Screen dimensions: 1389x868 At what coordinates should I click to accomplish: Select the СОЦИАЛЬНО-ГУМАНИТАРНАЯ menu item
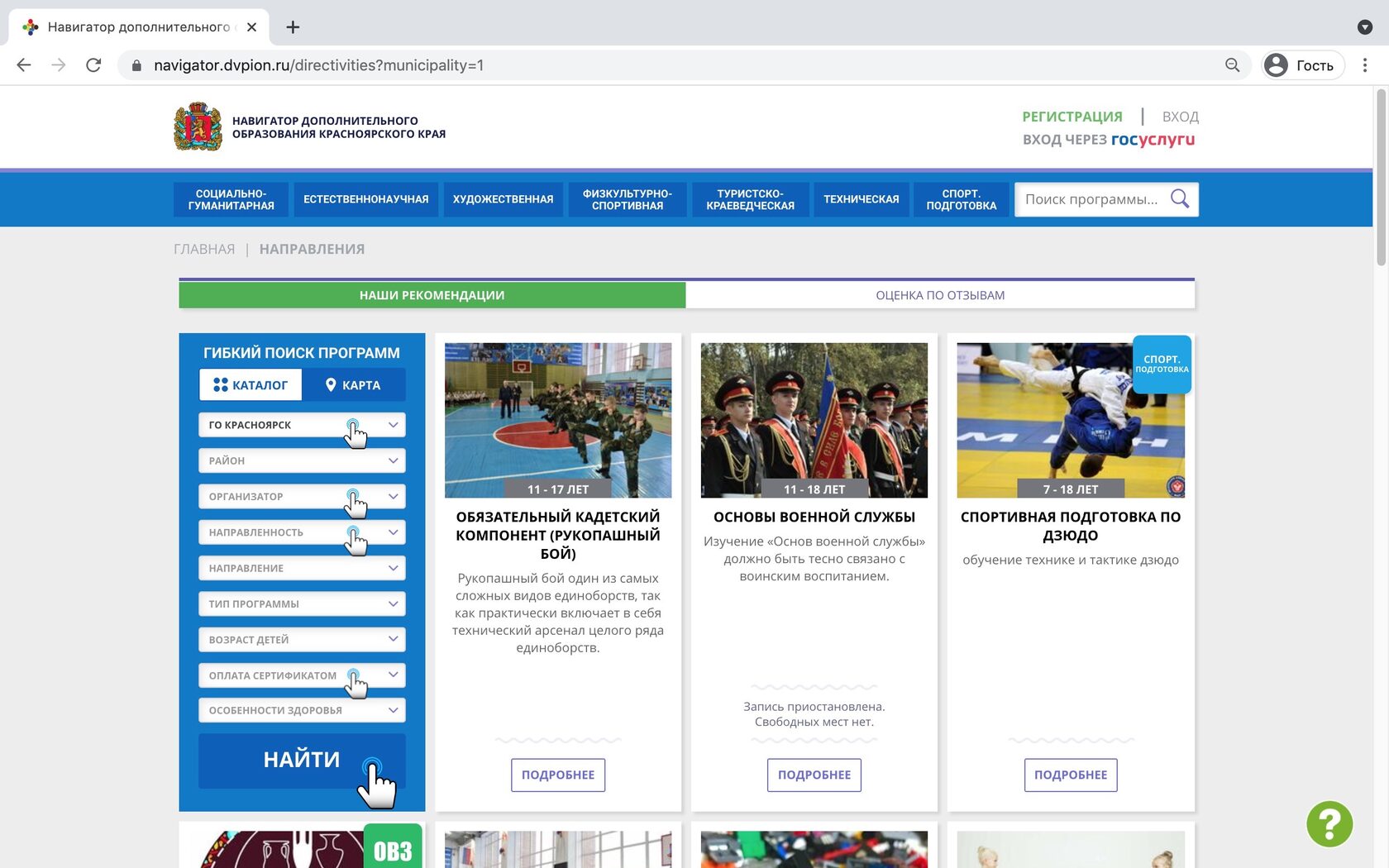click(231, 199)
